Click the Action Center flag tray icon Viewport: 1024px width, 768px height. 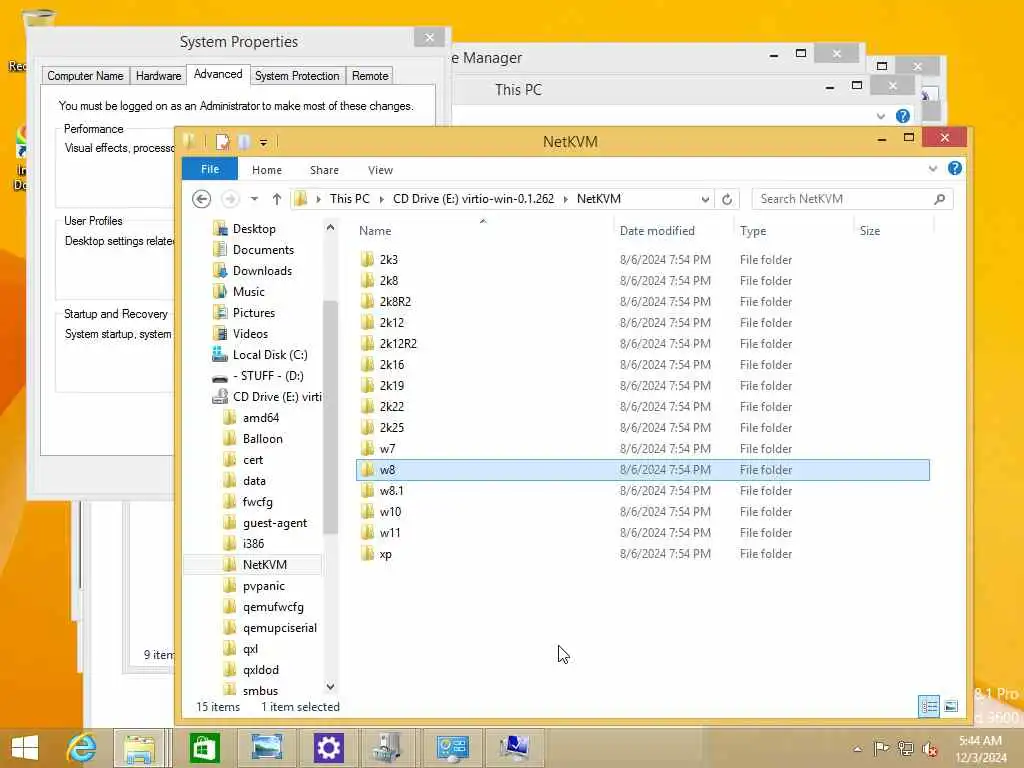(882, 748)
